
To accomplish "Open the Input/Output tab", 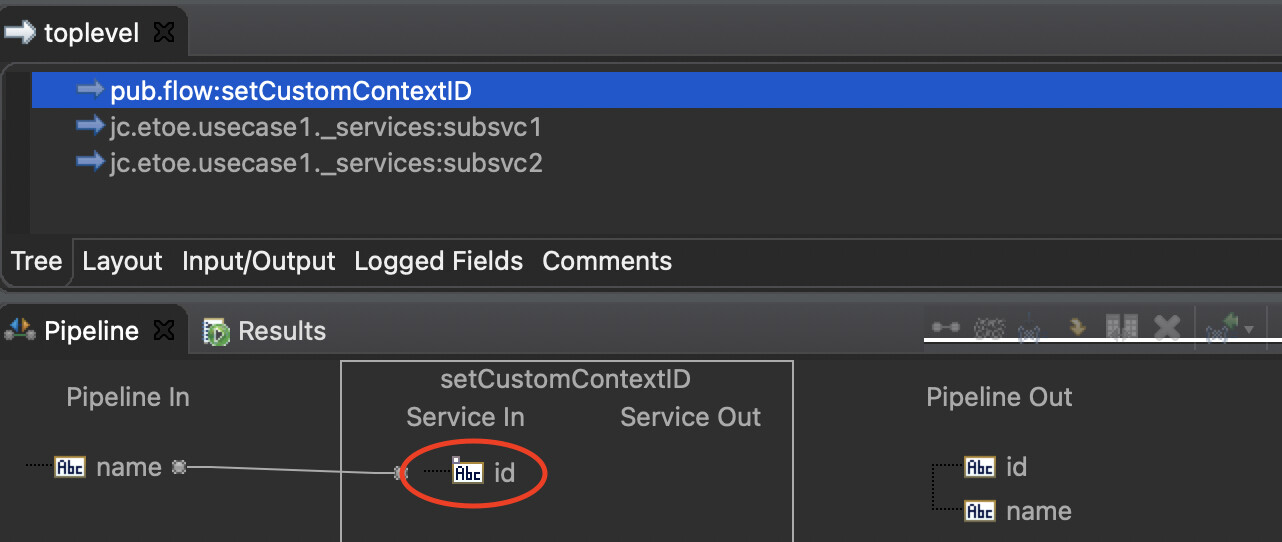I will coord(258,261).
